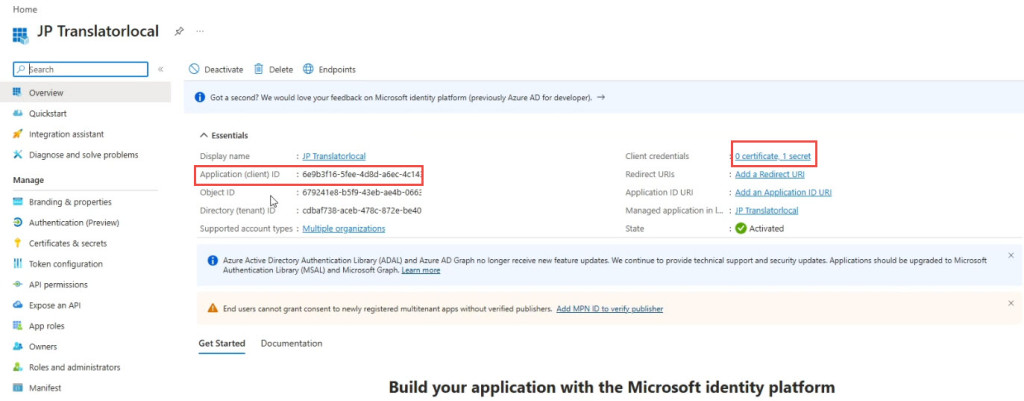Click the Integration assistant rocket icon
Image resolution: width=1024 pixels, height=401 pixels.
pyautogui.click(x=18, y=134)
